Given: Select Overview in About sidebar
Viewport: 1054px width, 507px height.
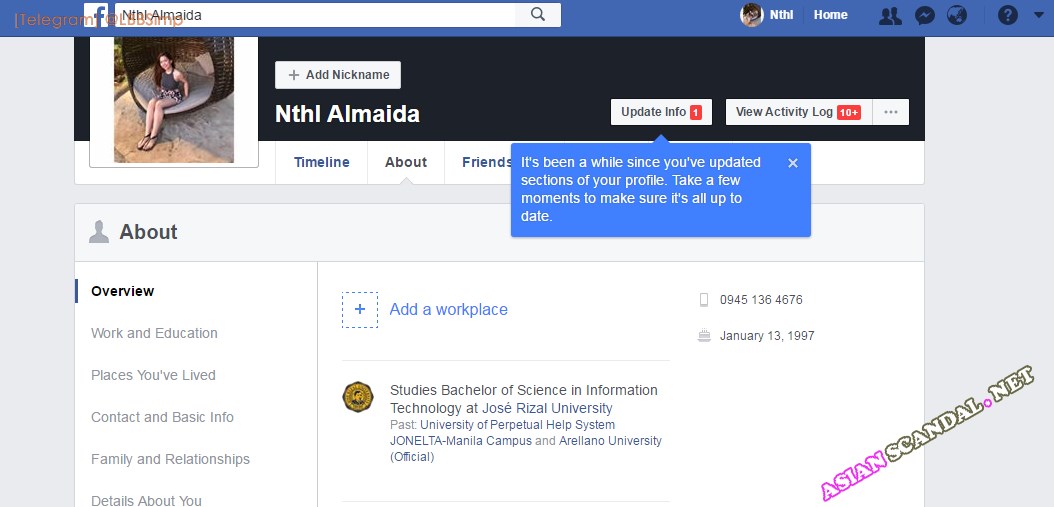Looking at the screenshot, I should pos(122,291).
